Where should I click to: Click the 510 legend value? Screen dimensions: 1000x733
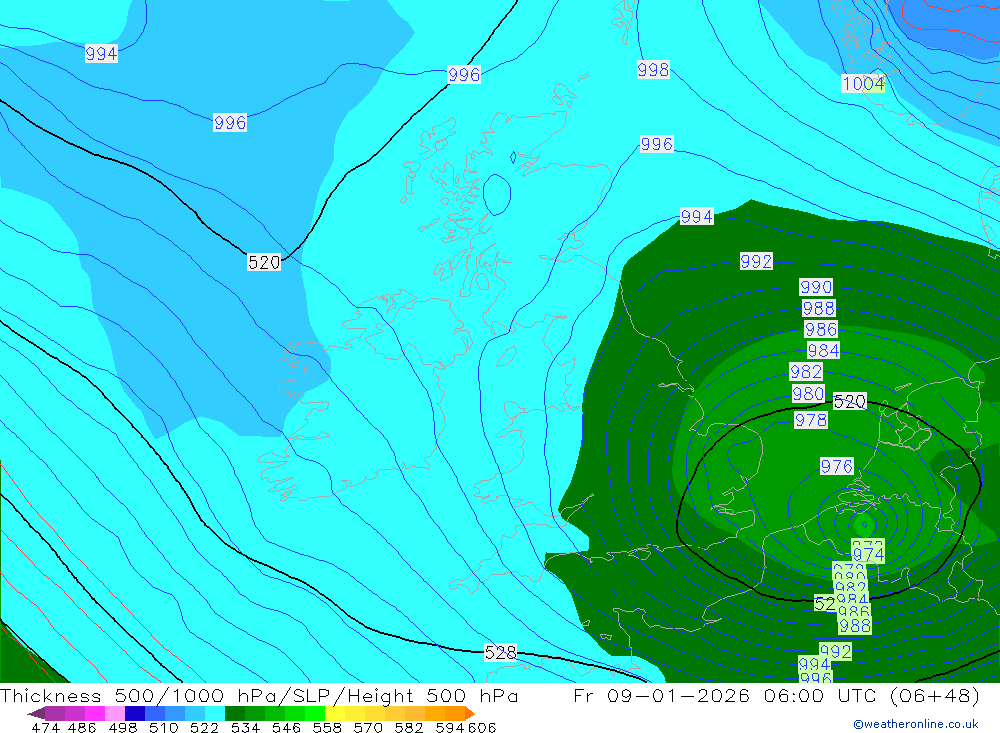[163, 727]
